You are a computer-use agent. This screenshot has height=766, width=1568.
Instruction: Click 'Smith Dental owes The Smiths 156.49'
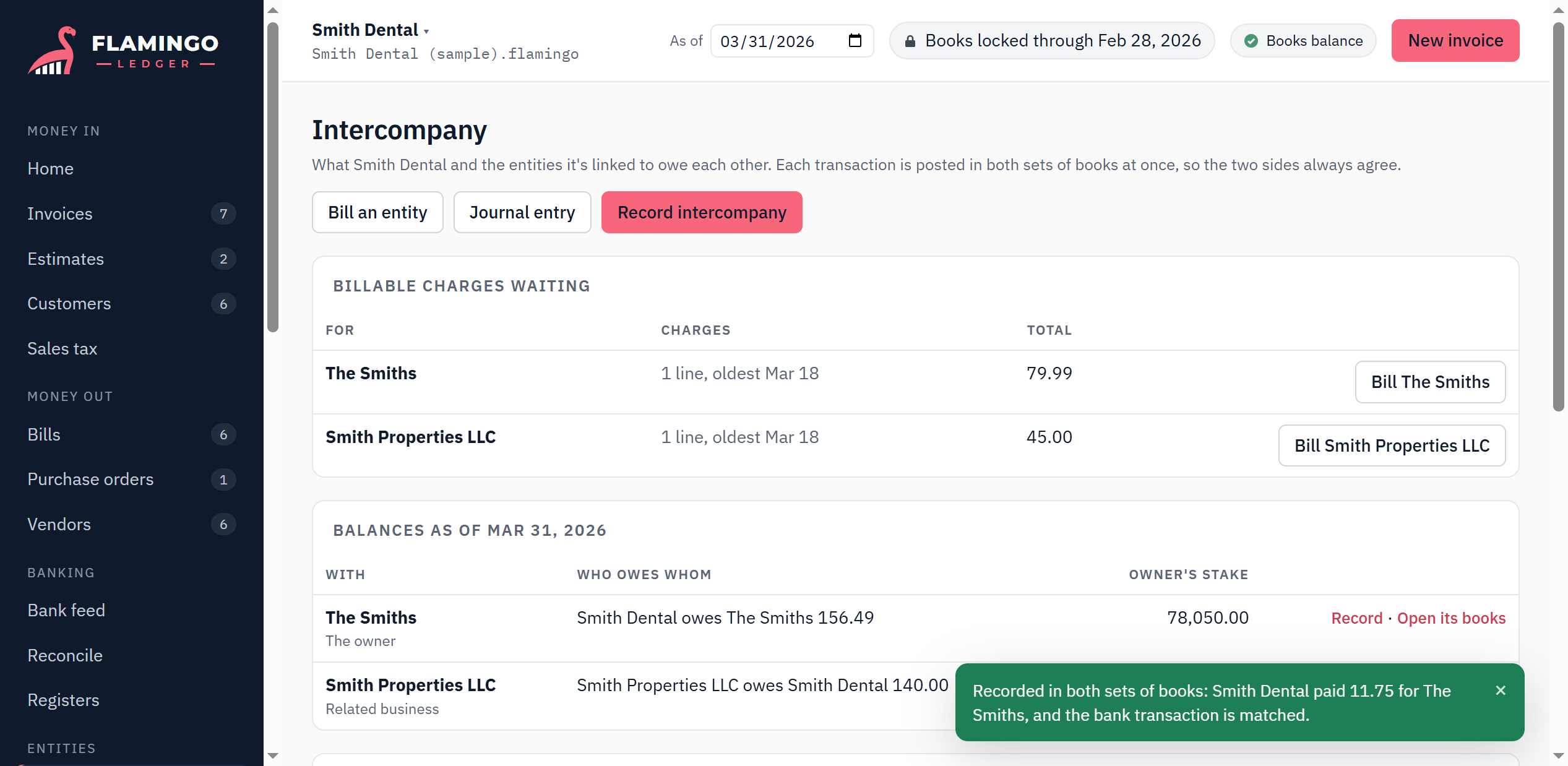coord(725,618)
